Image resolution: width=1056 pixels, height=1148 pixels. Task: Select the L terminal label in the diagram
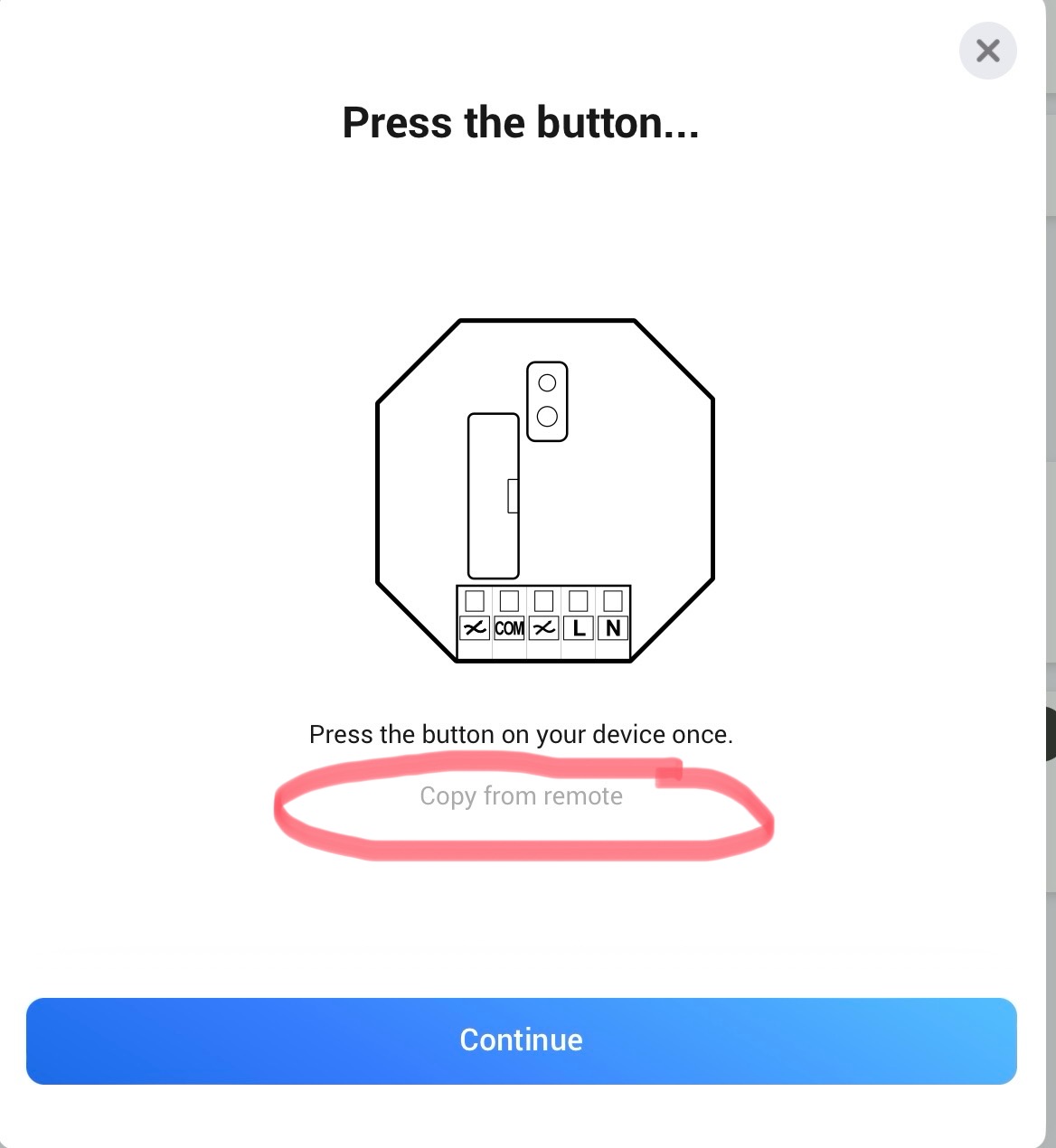click(x=579, y=627)
